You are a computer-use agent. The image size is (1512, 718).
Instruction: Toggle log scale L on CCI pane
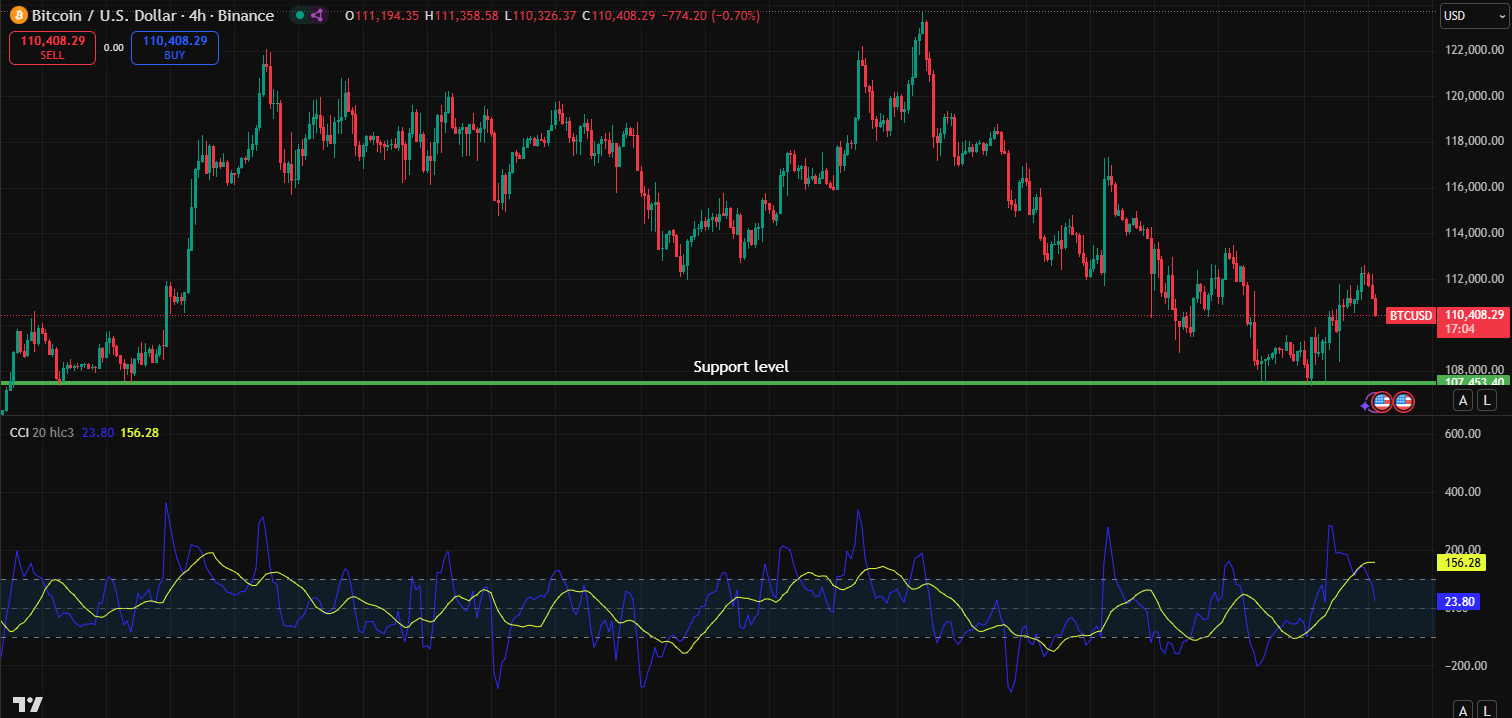[1487, 710]
